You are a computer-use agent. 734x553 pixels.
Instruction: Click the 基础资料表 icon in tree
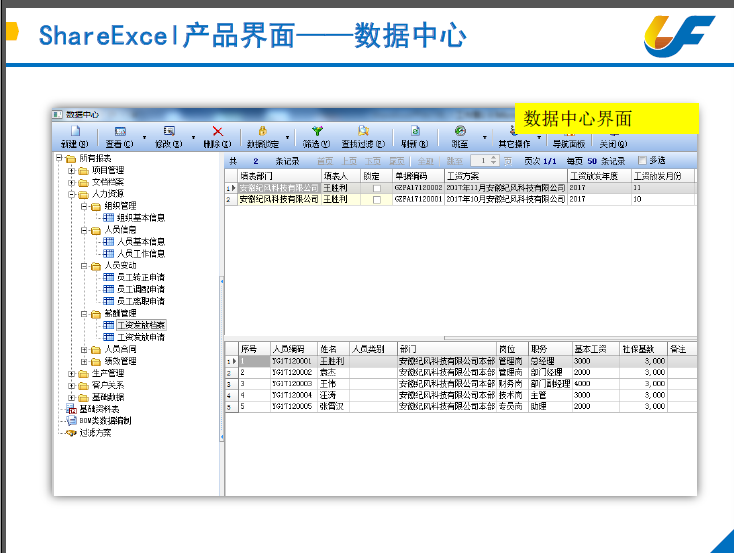pyautogui.click(x=71, y=409)
